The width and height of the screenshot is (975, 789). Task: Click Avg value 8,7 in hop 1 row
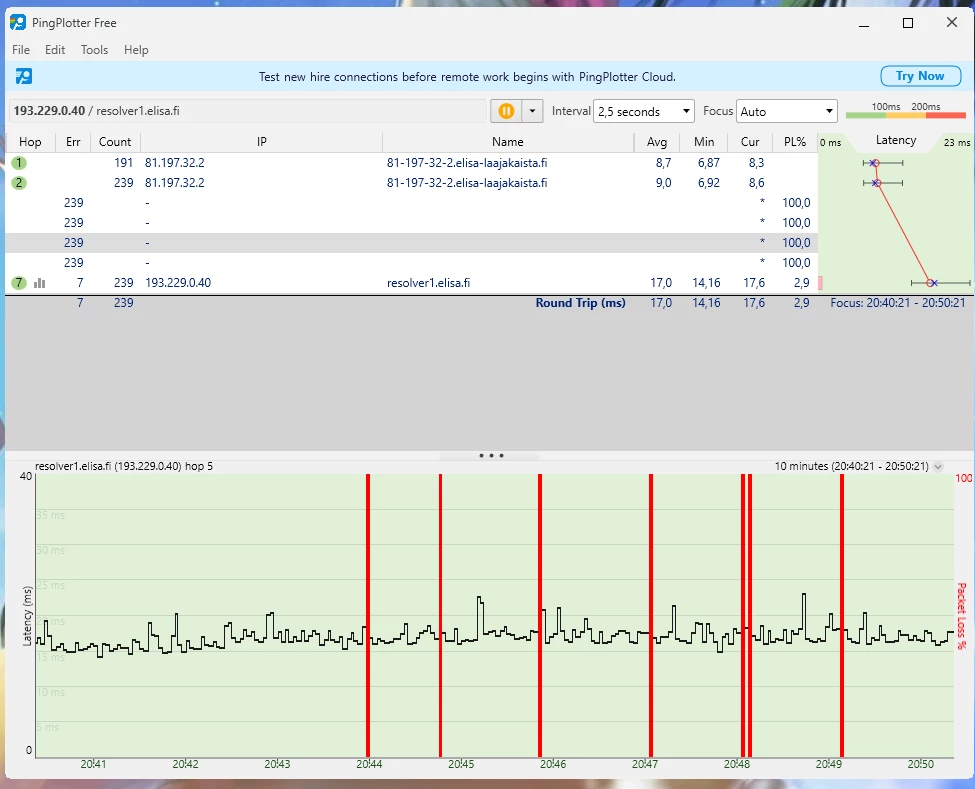point(663,163)
